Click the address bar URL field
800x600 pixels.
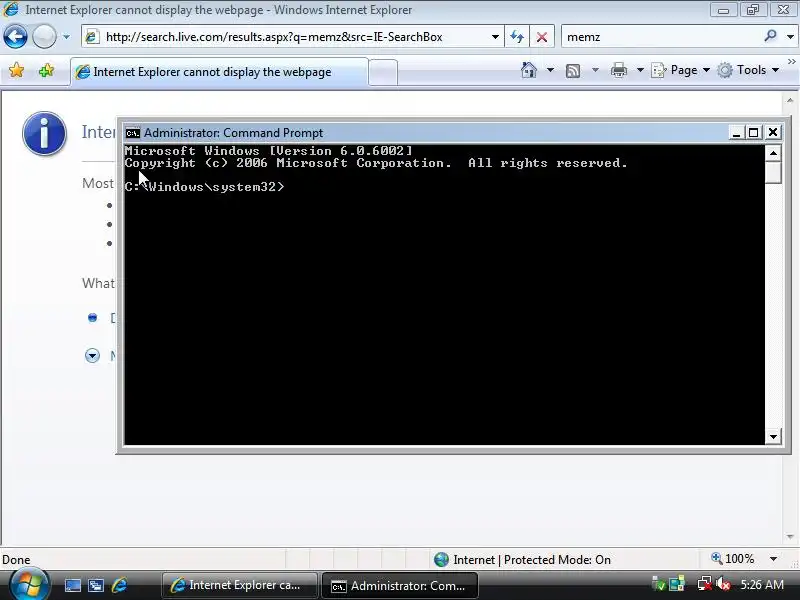pyautogui.click(x=291, y=37)
